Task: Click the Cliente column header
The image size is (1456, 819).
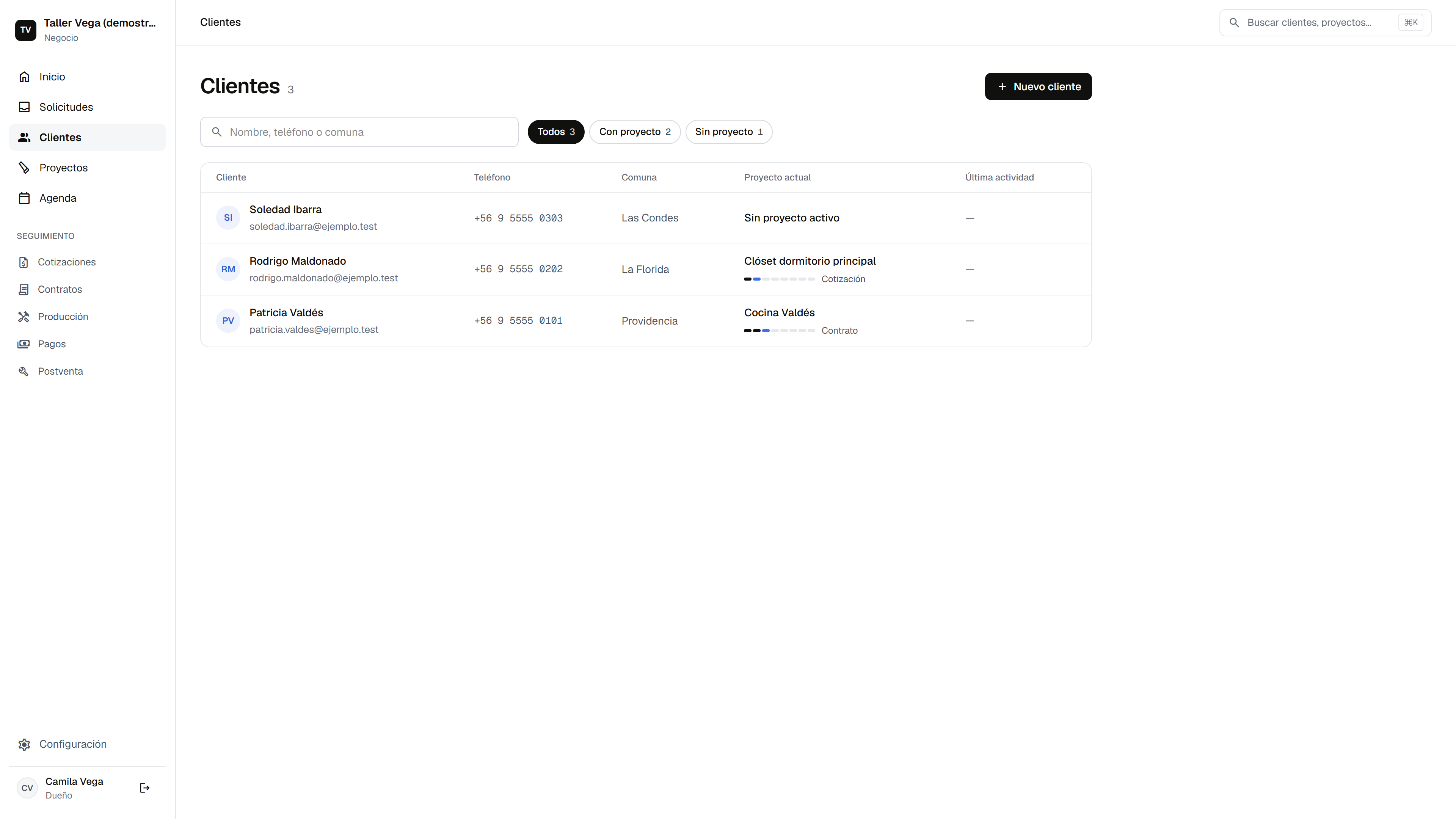Action: click(x=231, y=177)
